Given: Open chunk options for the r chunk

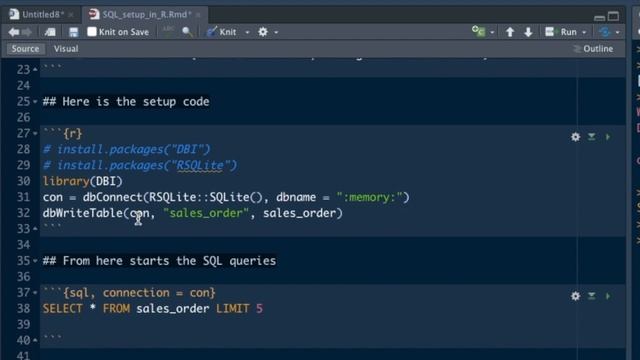Looking at the screenshot, I should pos(576,137).
